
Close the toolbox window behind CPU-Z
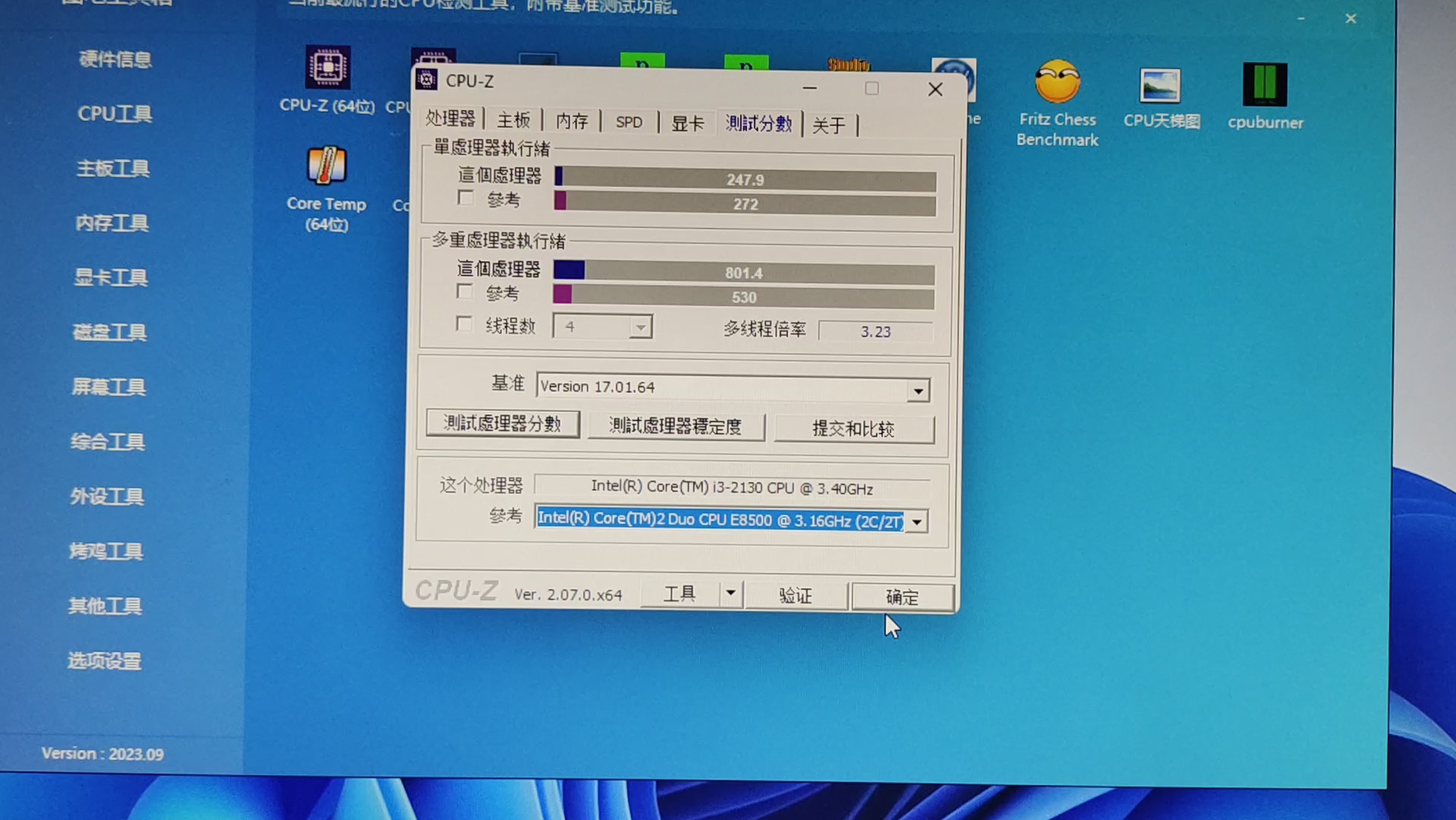[1350, 18]
